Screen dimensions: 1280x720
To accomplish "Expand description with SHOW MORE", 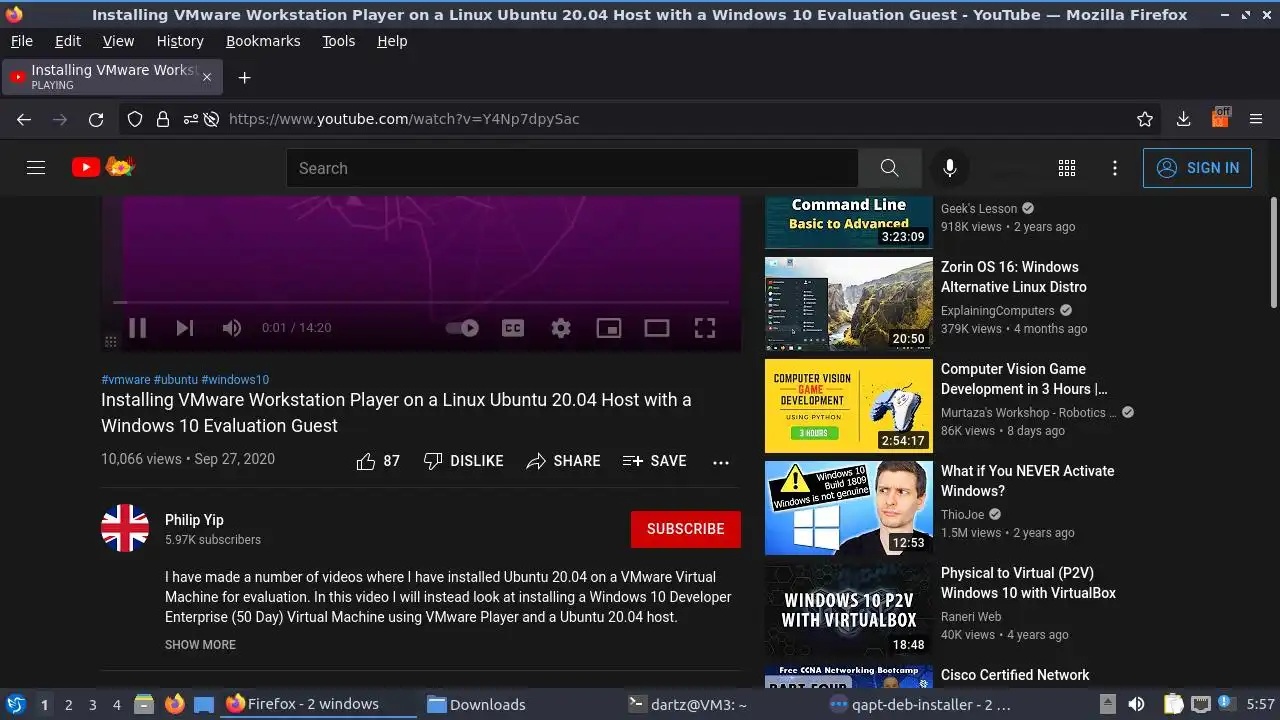I will (200, 645).
